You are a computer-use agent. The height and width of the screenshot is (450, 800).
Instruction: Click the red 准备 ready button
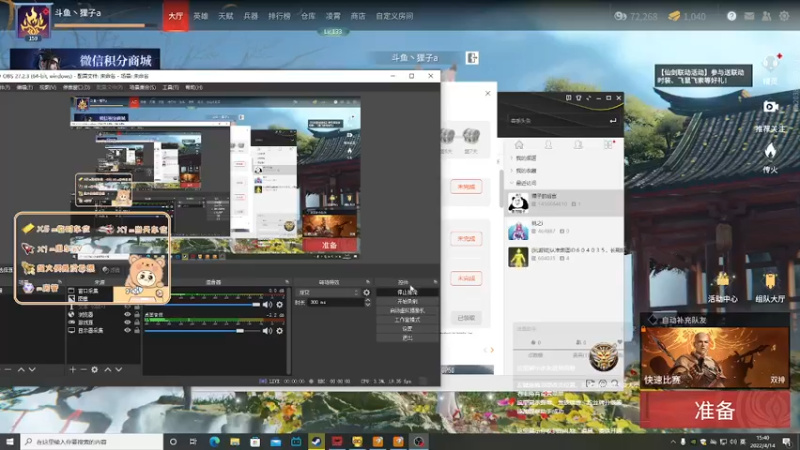[x=715, y=410]
